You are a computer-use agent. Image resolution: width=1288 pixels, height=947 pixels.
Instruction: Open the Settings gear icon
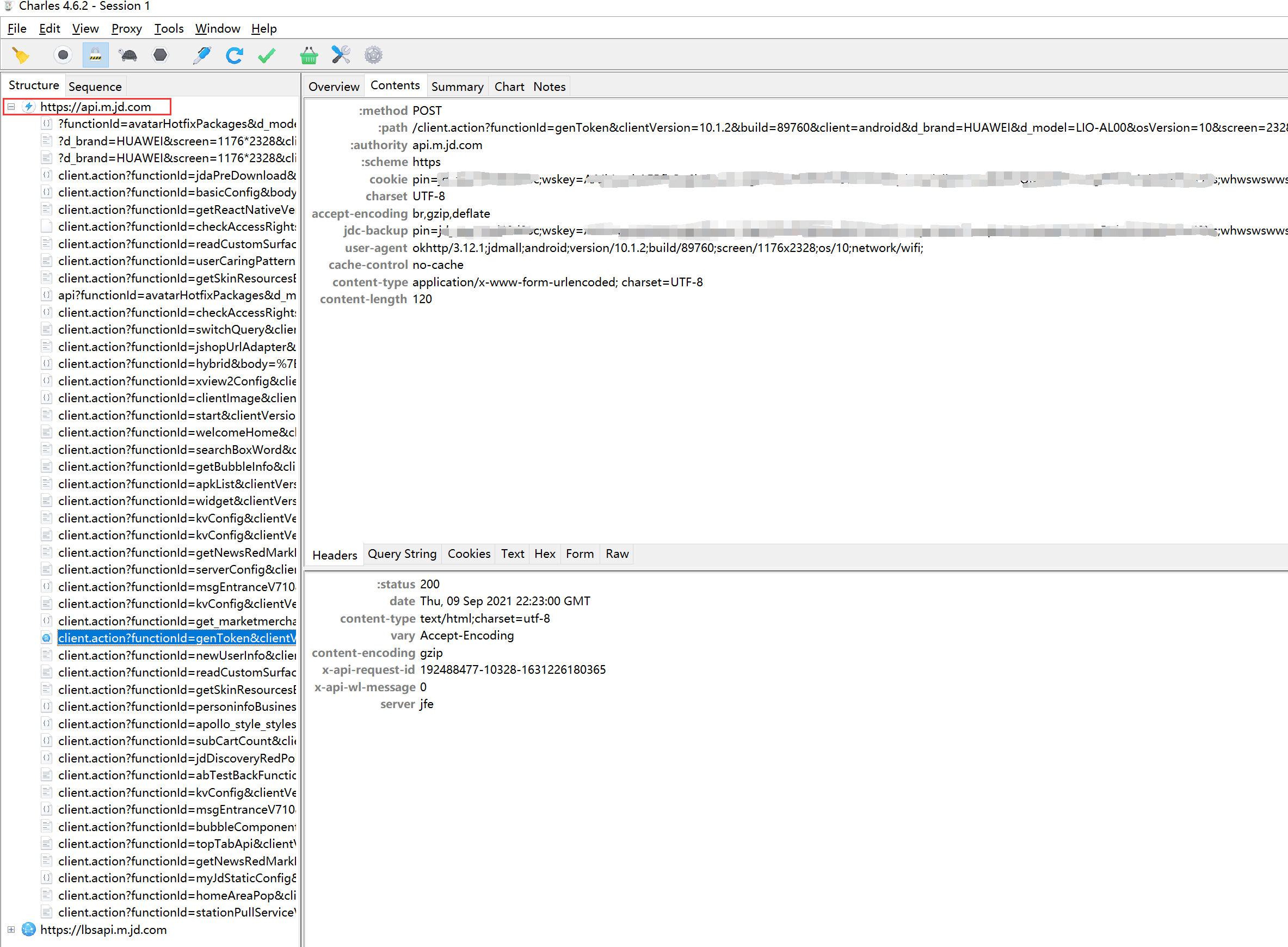[373, 55]
